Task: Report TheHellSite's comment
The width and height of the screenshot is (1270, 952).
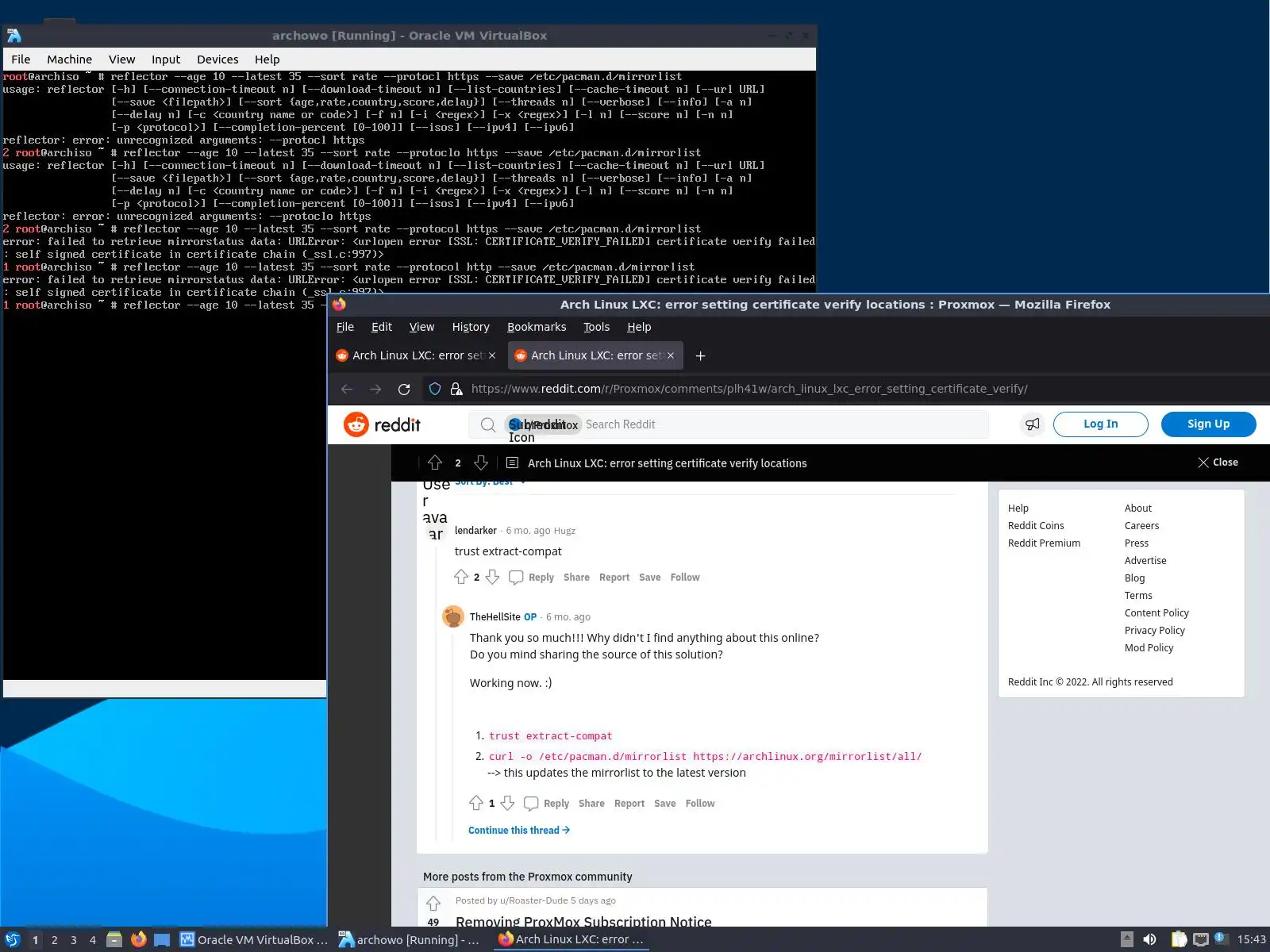Action: tap(629, 804)
